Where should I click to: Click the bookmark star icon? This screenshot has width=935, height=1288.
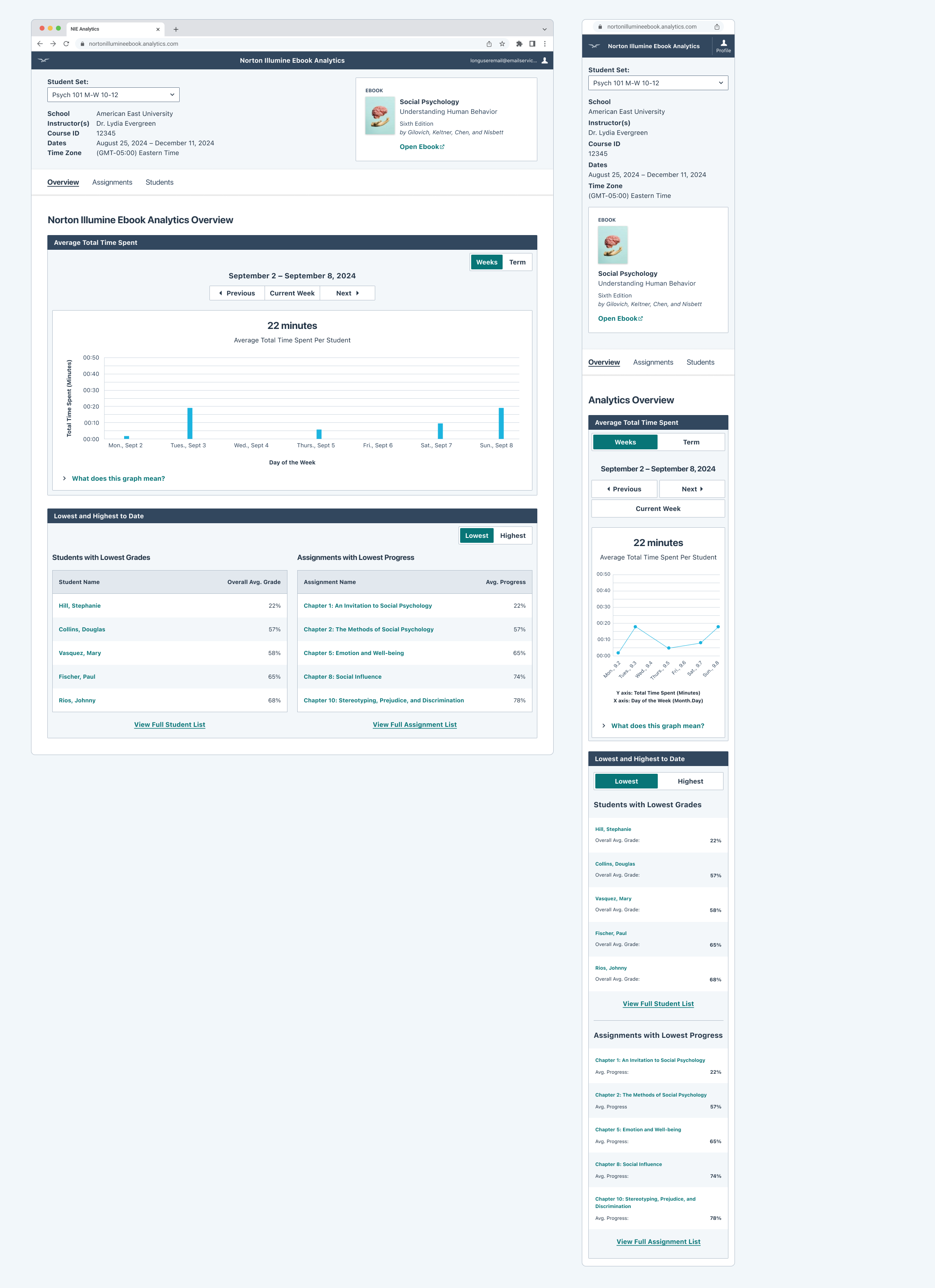(502, 44)
